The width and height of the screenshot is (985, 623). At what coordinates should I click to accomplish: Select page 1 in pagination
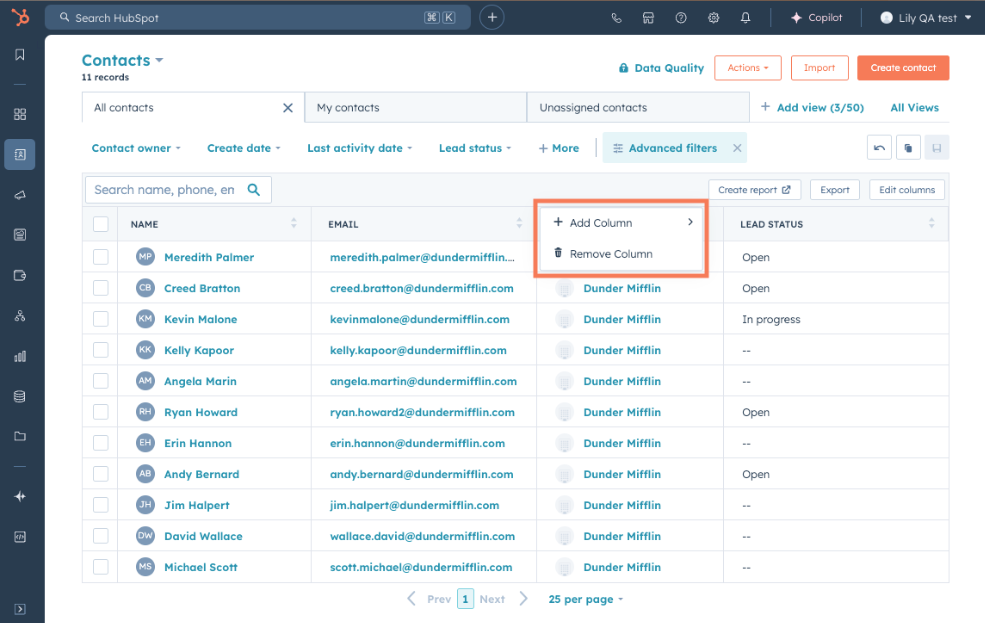coord(465,599)
